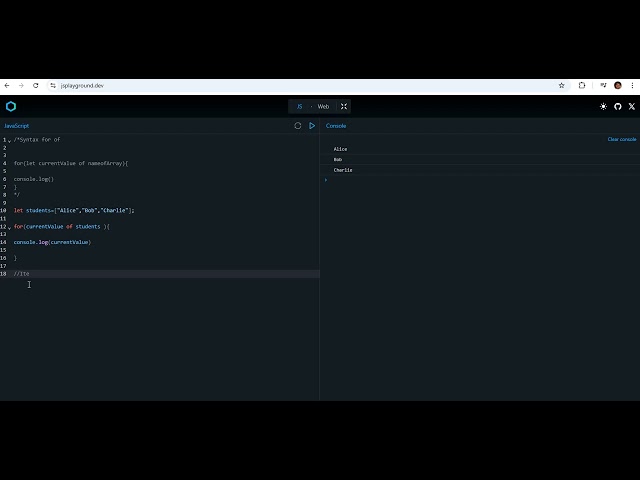Switch to the JS mode tab
Screen dimensions: 640x480
(x=300, y=107)
